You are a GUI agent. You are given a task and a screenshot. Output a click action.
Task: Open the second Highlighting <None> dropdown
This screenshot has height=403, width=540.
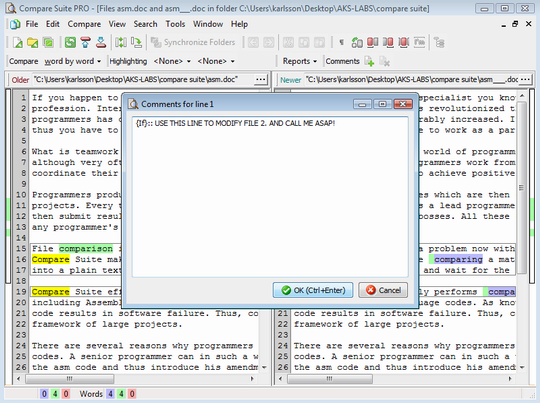[x=216, y=61]
